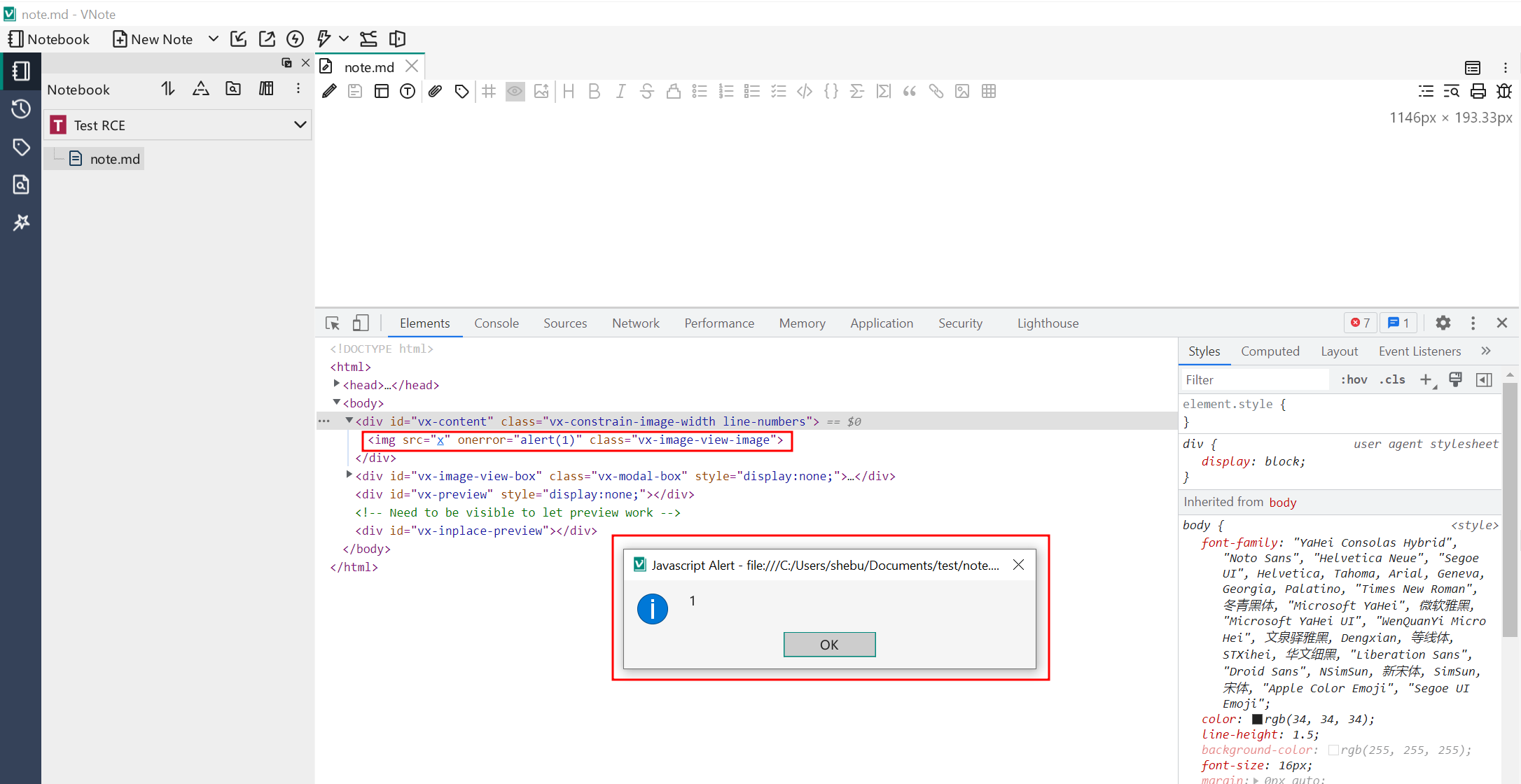Viewport: 1521px width, 784px height.
Task: Insert a bulleted list
Action: coord(700,91)
